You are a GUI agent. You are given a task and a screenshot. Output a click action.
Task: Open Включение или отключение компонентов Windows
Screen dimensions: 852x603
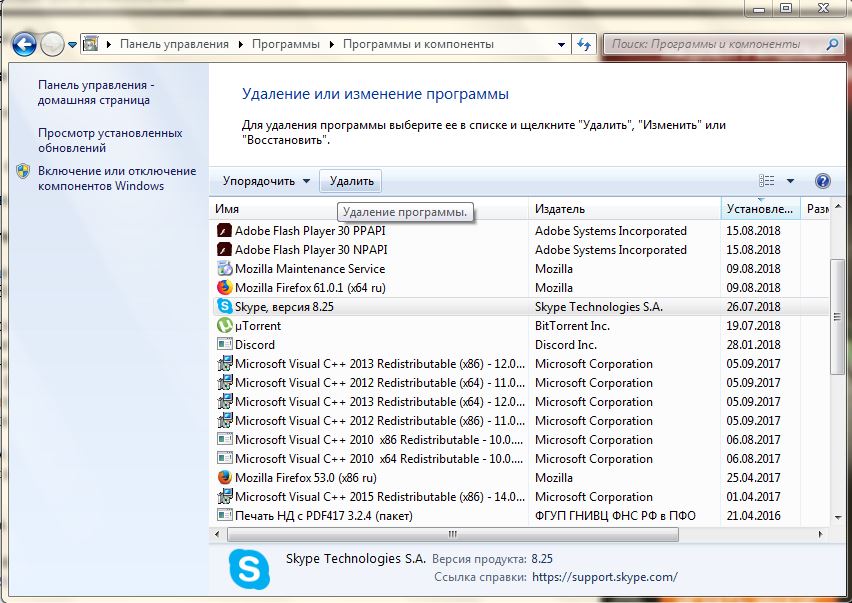pos(117,178)
